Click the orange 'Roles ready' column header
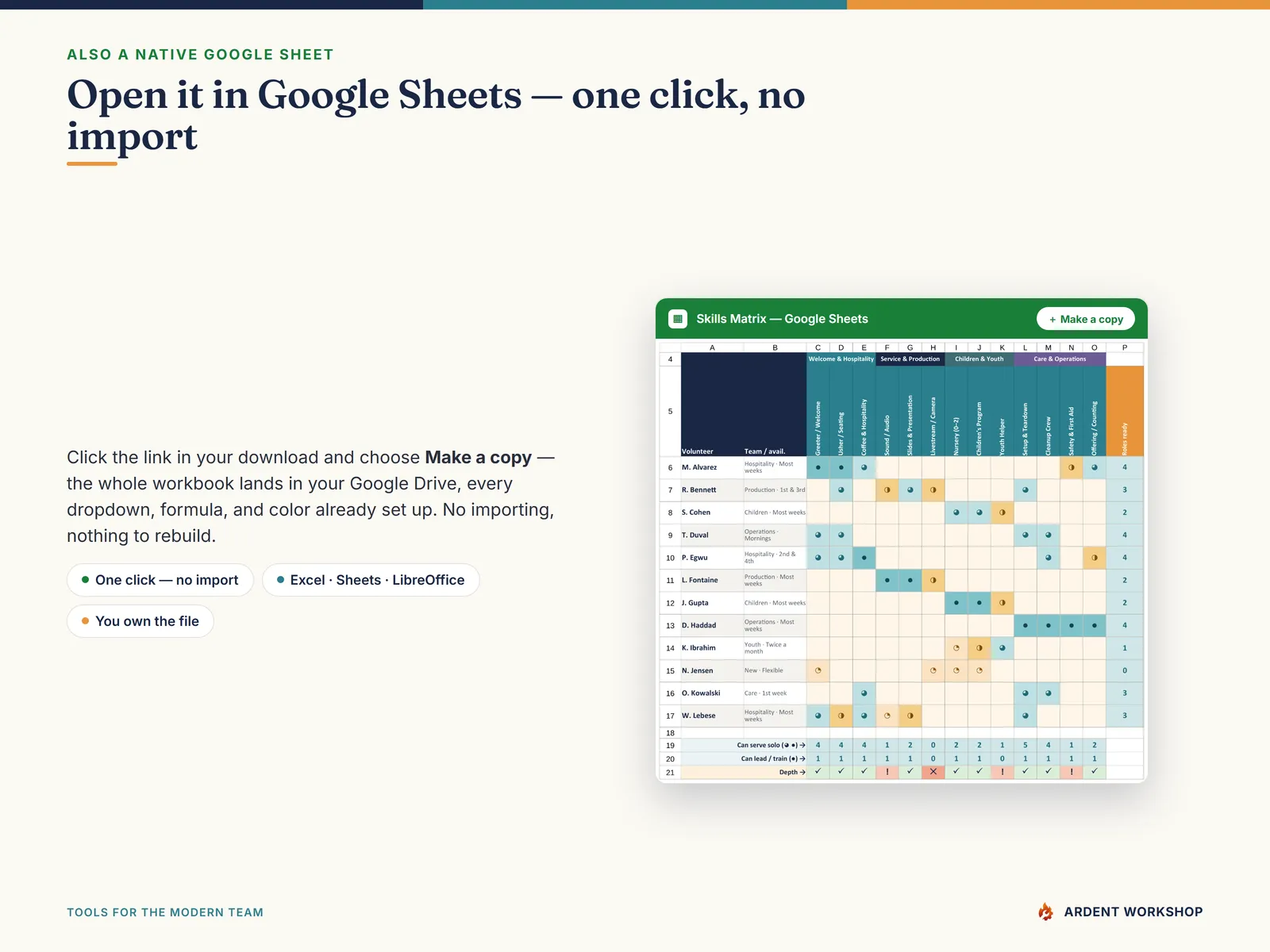This screenshot has height=952, width=1270. pyautogui.click(x=1125, y=411)
